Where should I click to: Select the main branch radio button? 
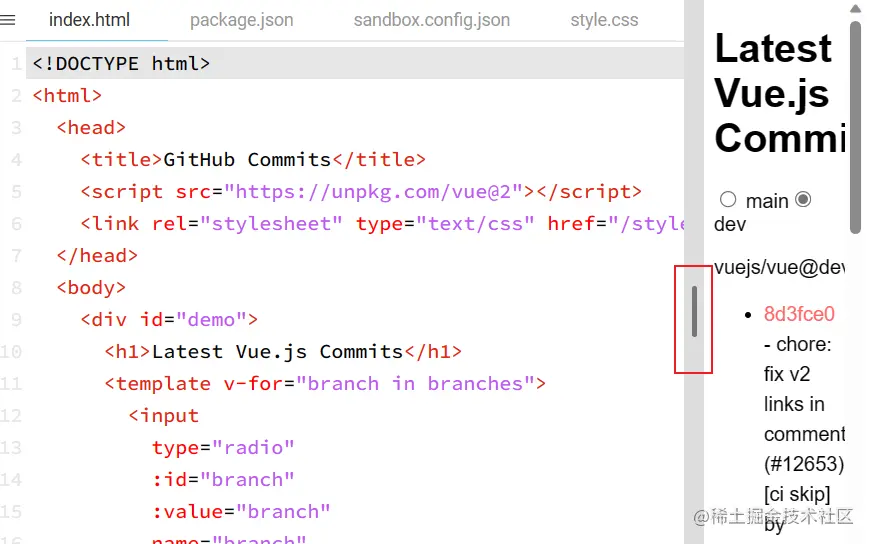click(x=728, y=199)
